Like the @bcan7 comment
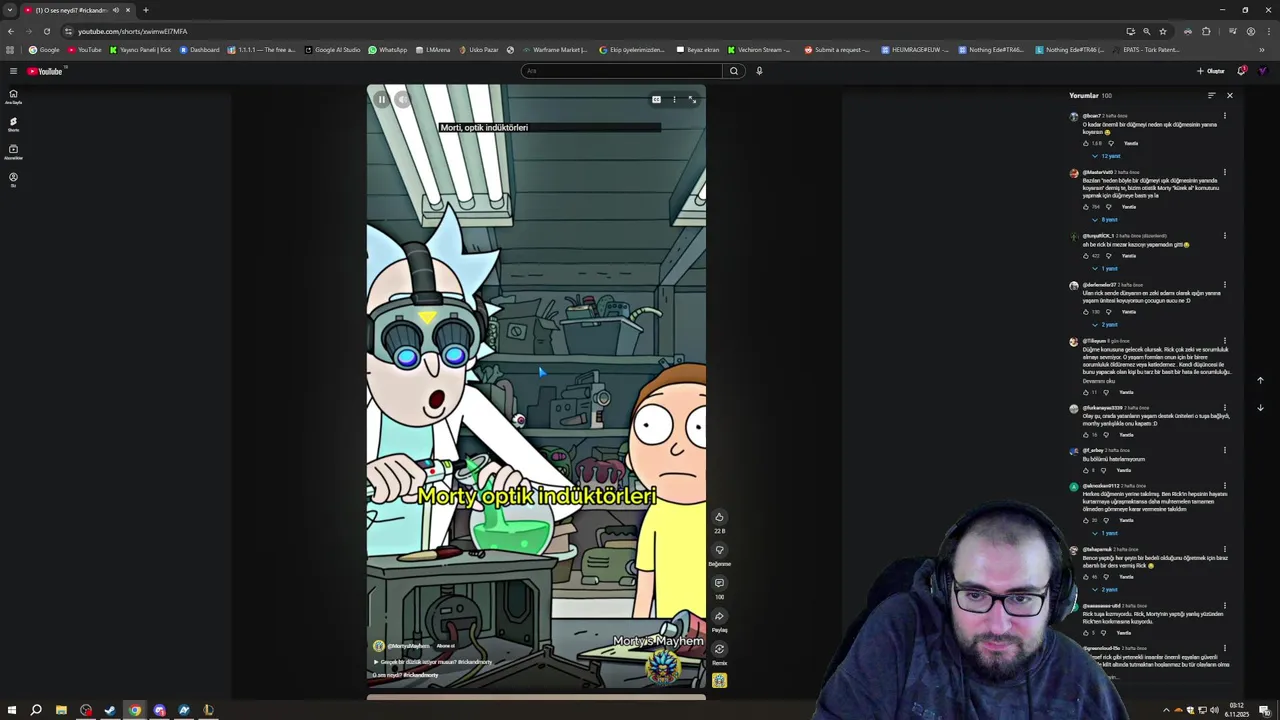 tap(1086, 143)
